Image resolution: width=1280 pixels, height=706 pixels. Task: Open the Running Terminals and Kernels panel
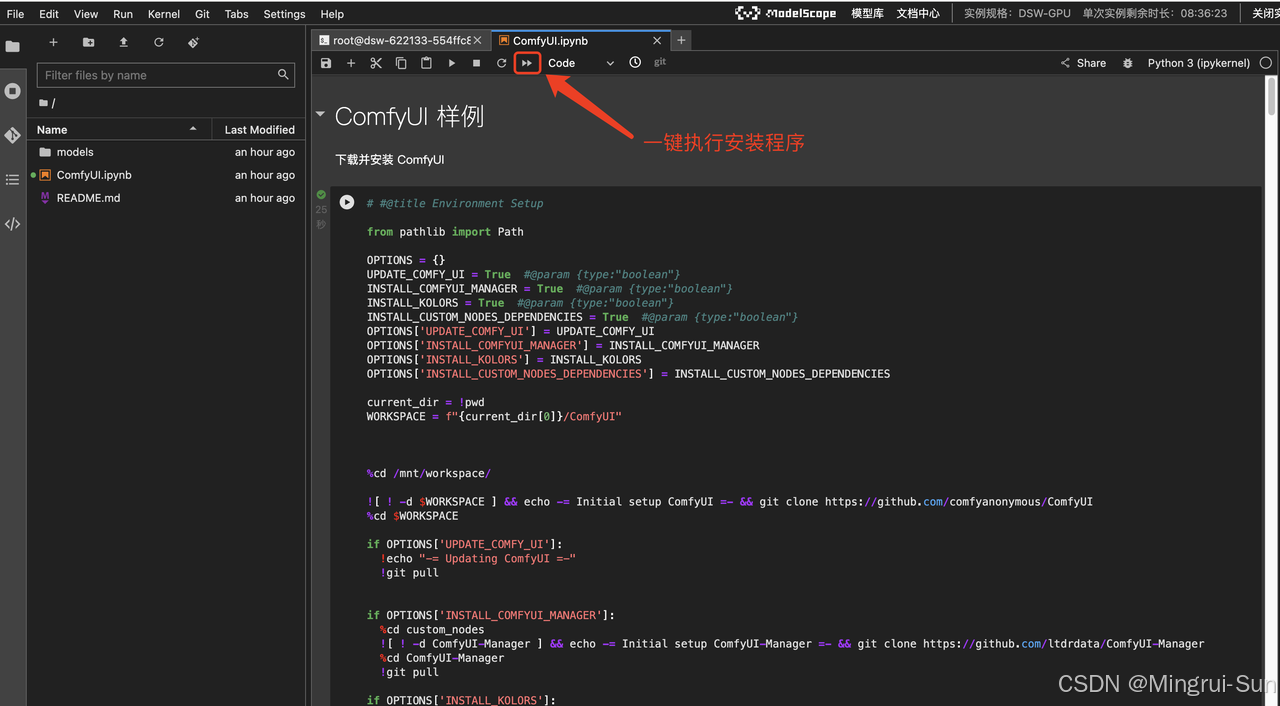click(x=13, y=91)
